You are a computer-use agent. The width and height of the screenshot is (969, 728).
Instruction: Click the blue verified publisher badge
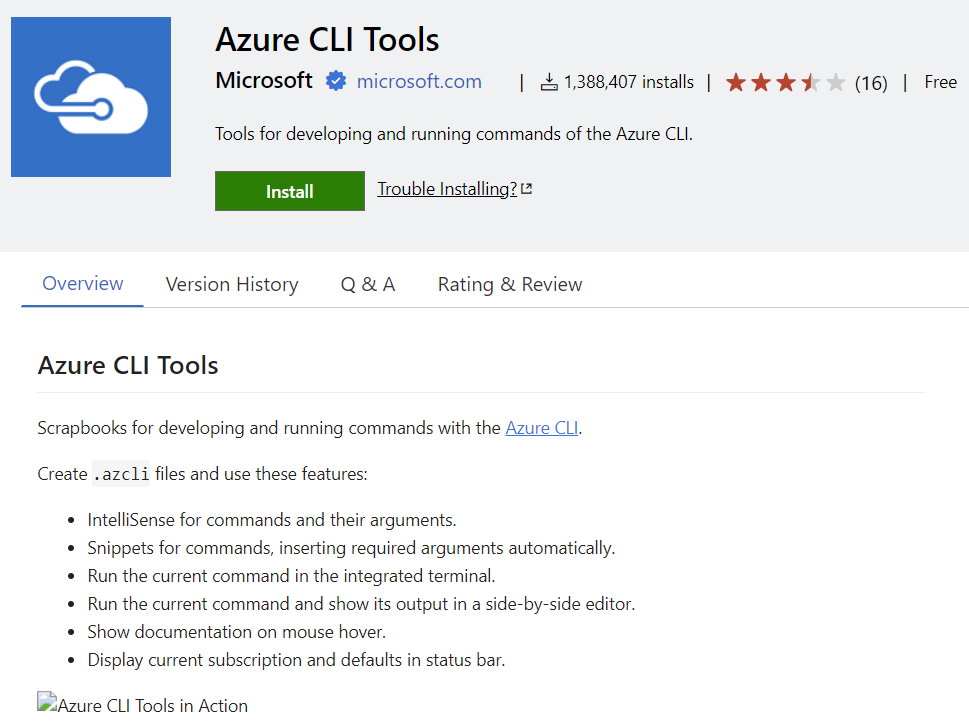pyautogui.click(x=336, y=81)
